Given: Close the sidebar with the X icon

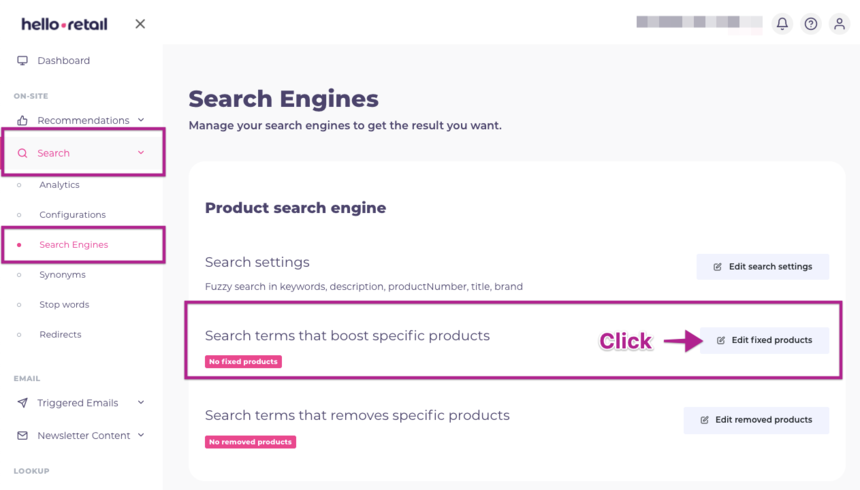Looking at the screenshot, I should tap(140, 24).
